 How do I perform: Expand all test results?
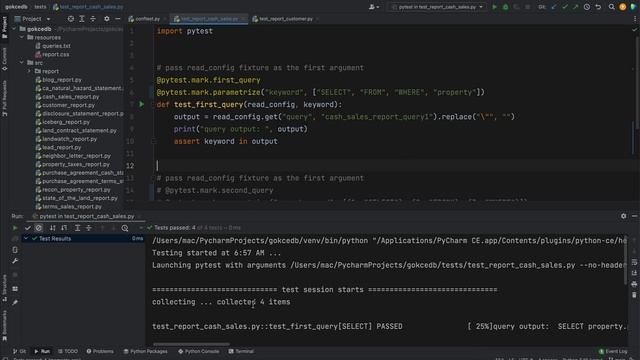[77, 228]
